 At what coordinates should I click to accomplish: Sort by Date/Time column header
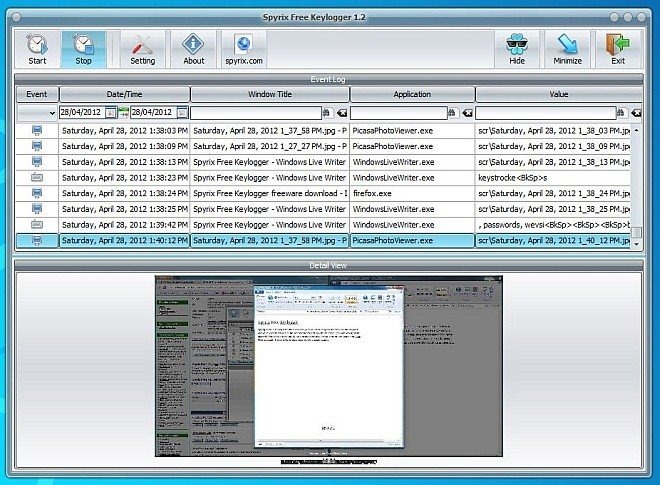coord(124,94)
